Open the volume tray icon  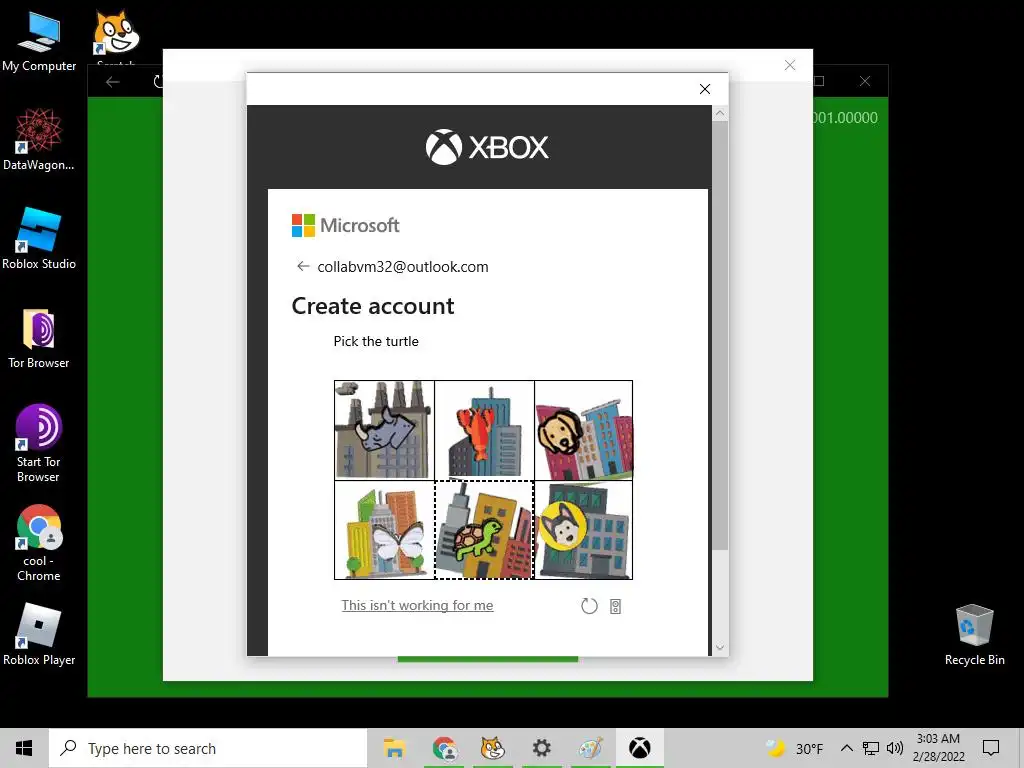[895, 748]
